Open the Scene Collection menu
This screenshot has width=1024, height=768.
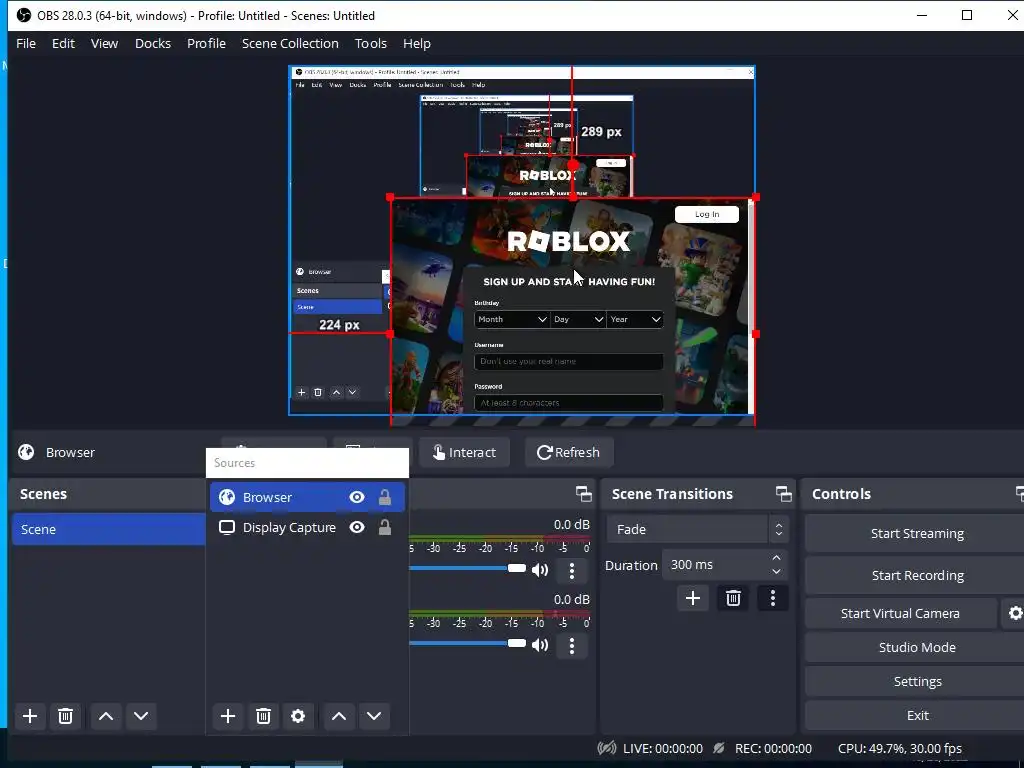click(291, 44)
